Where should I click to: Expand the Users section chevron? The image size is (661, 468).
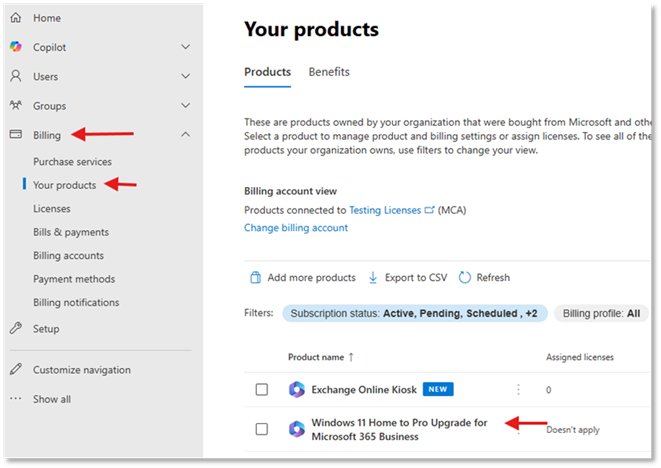click(185, 76)
